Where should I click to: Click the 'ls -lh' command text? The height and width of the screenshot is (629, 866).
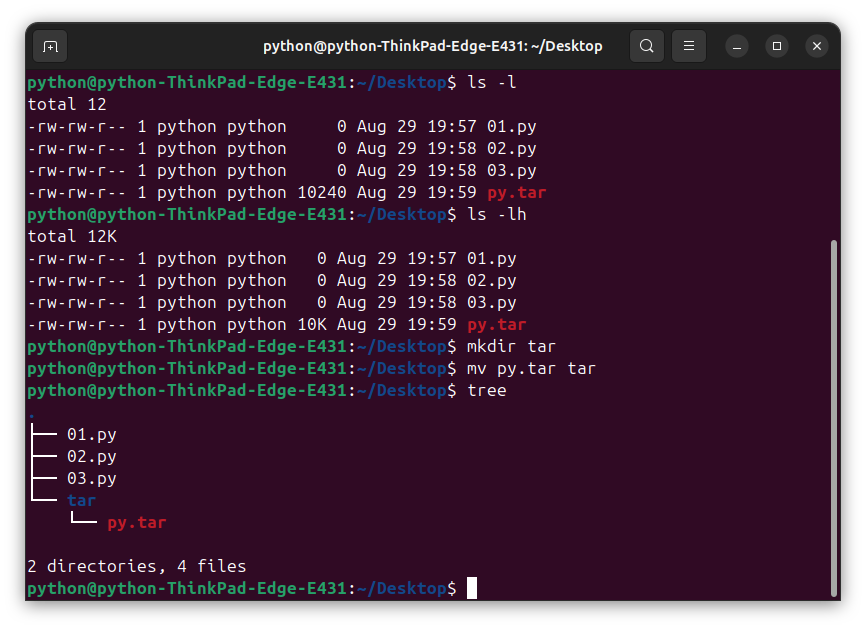[x=497, y=215]
